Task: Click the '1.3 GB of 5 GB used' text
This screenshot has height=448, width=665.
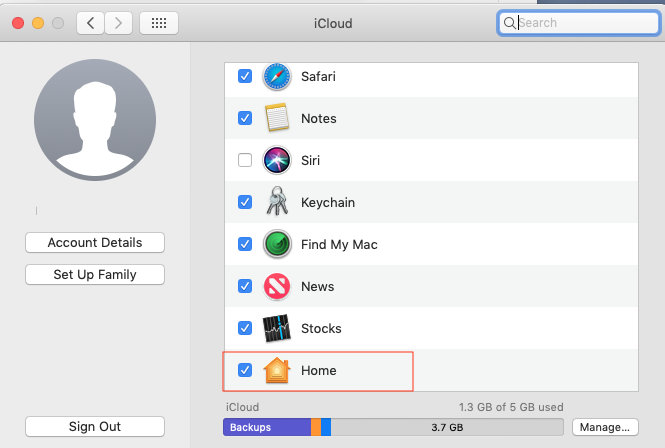Action: (511, 407)
